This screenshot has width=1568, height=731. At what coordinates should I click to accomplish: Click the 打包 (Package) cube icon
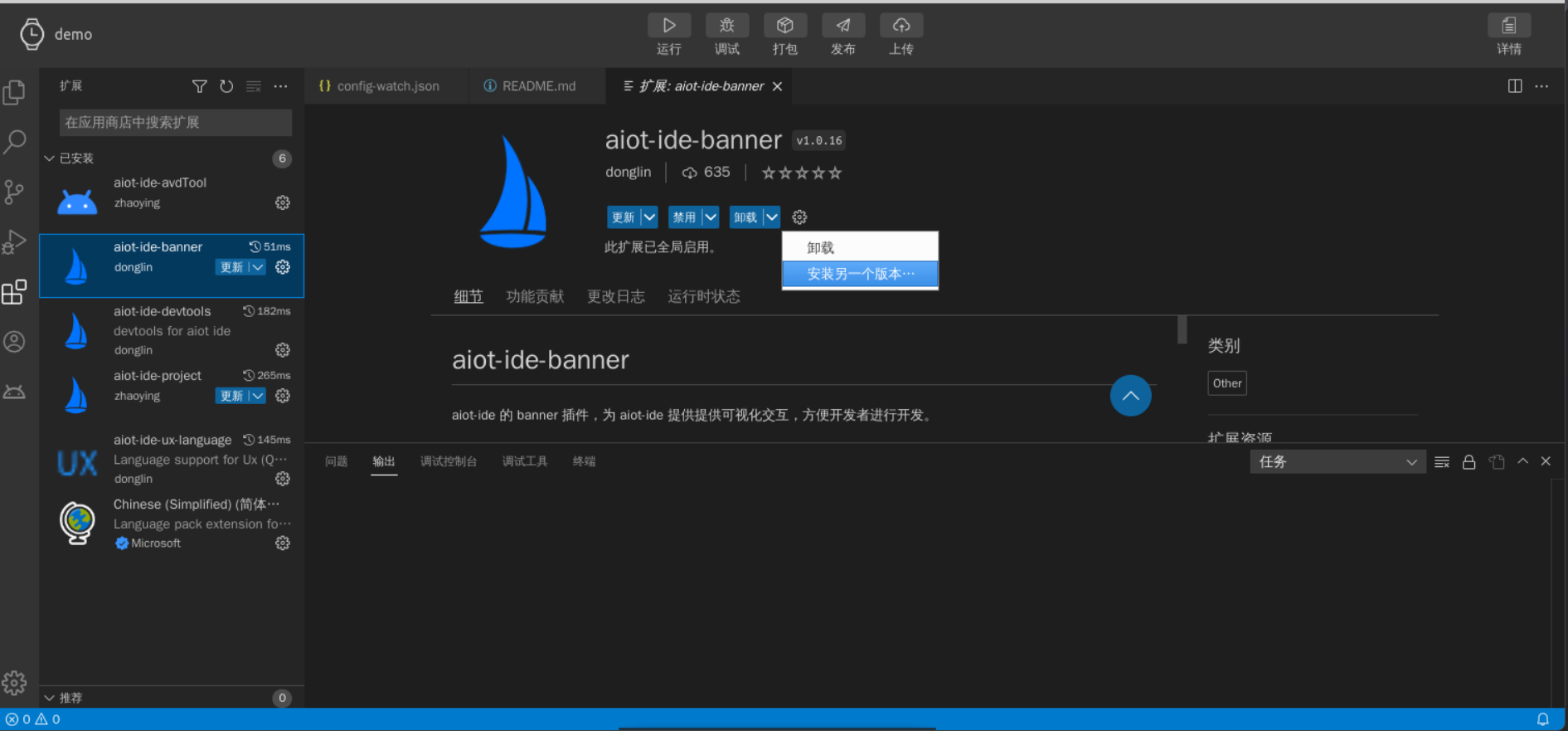pyautogui.click(x=785, y=26)
